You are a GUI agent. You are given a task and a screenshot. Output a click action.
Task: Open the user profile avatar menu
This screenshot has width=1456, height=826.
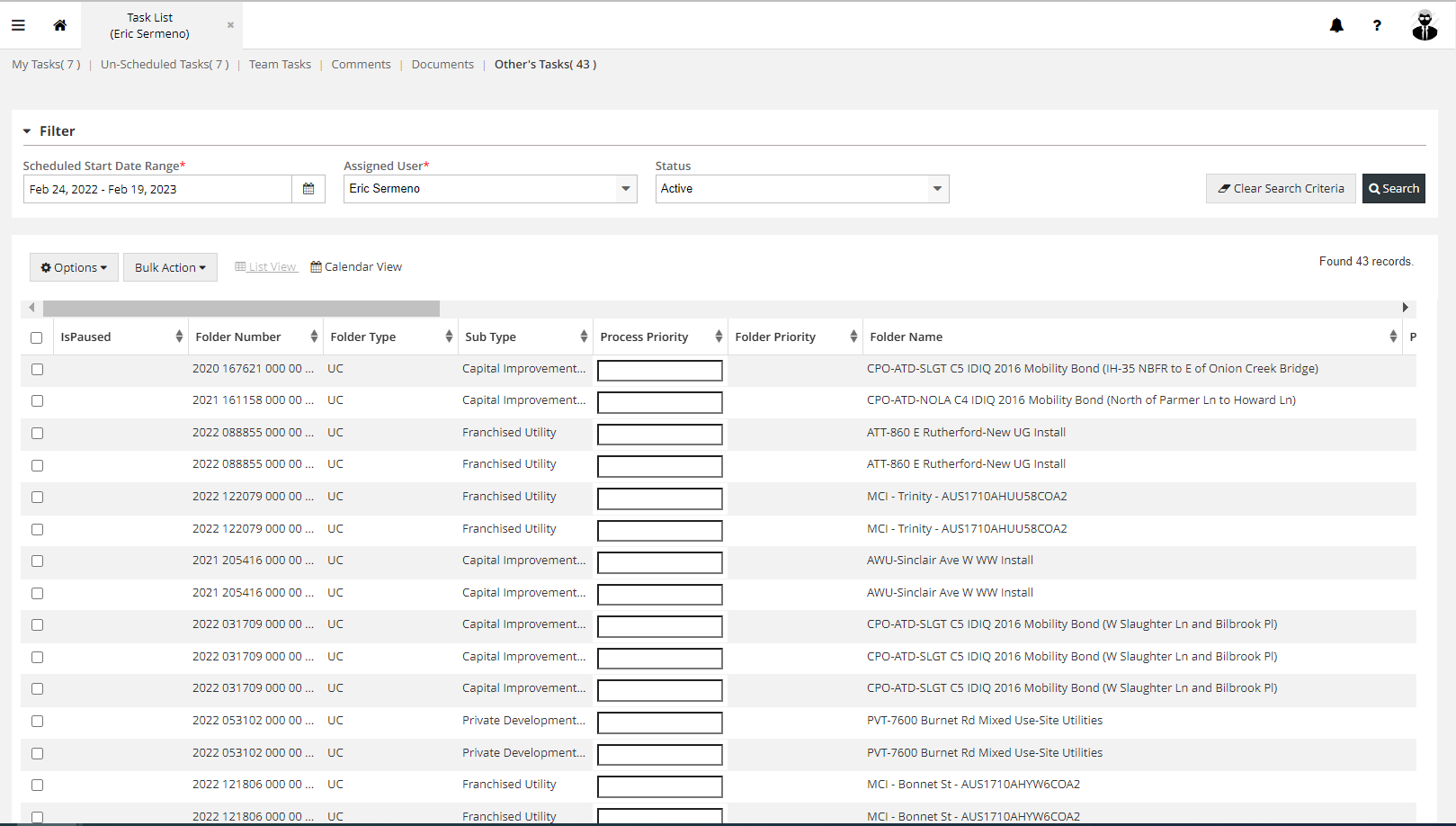click(x=1424, y=25)
